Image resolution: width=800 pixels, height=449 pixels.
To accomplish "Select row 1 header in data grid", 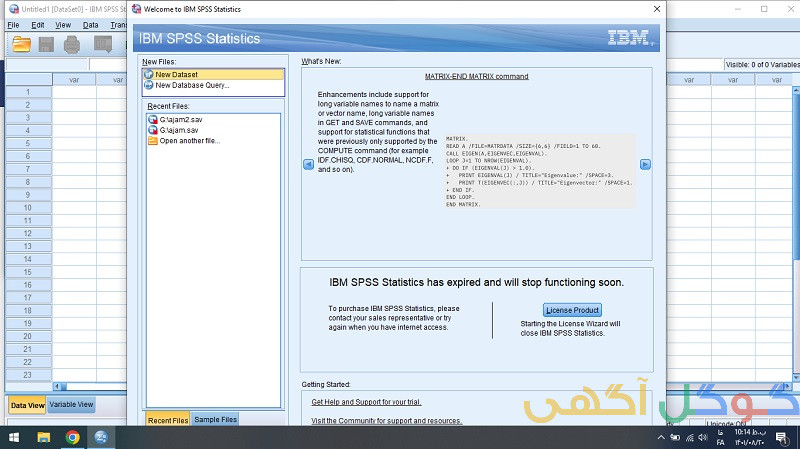I will [x=28, y=92].
